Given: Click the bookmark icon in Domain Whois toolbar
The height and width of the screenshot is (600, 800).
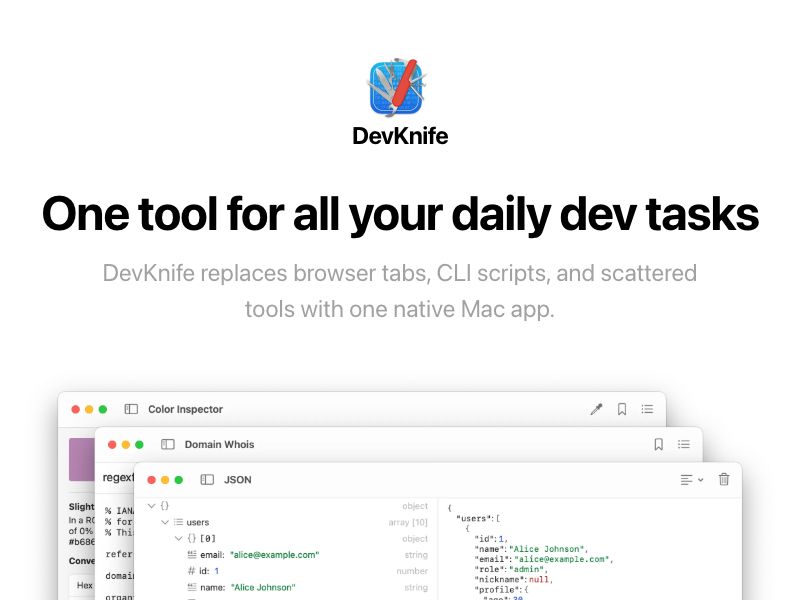Looking at the screenshot, I should pos(660,443).
